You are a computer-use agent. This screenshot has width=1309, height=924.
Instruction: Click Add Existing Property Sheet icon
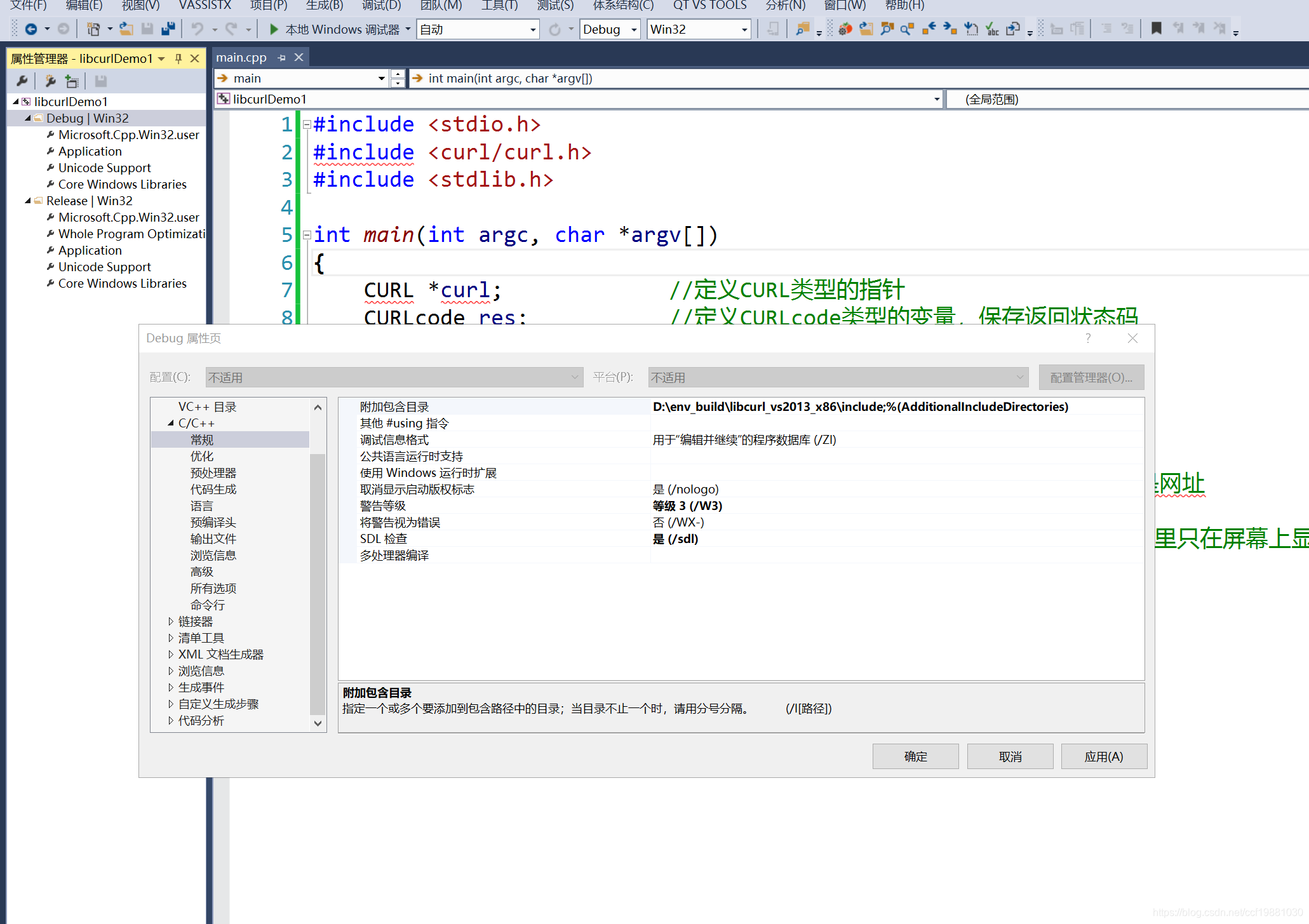point(72,81)
